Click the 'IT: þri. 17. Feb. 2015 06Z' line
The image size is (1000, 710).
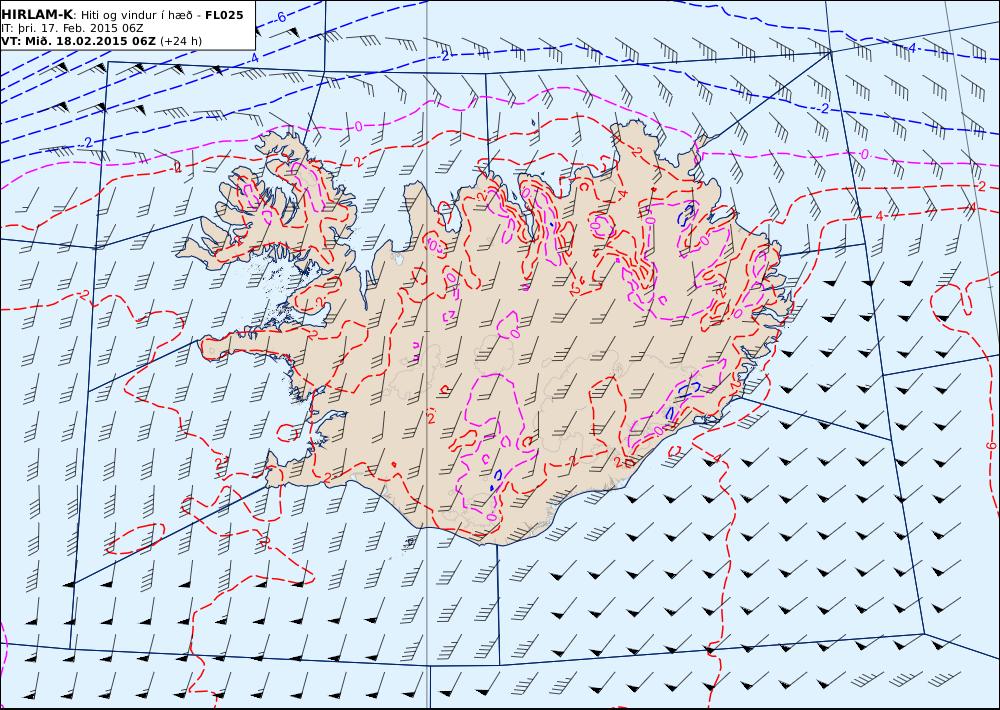point(72,29)
